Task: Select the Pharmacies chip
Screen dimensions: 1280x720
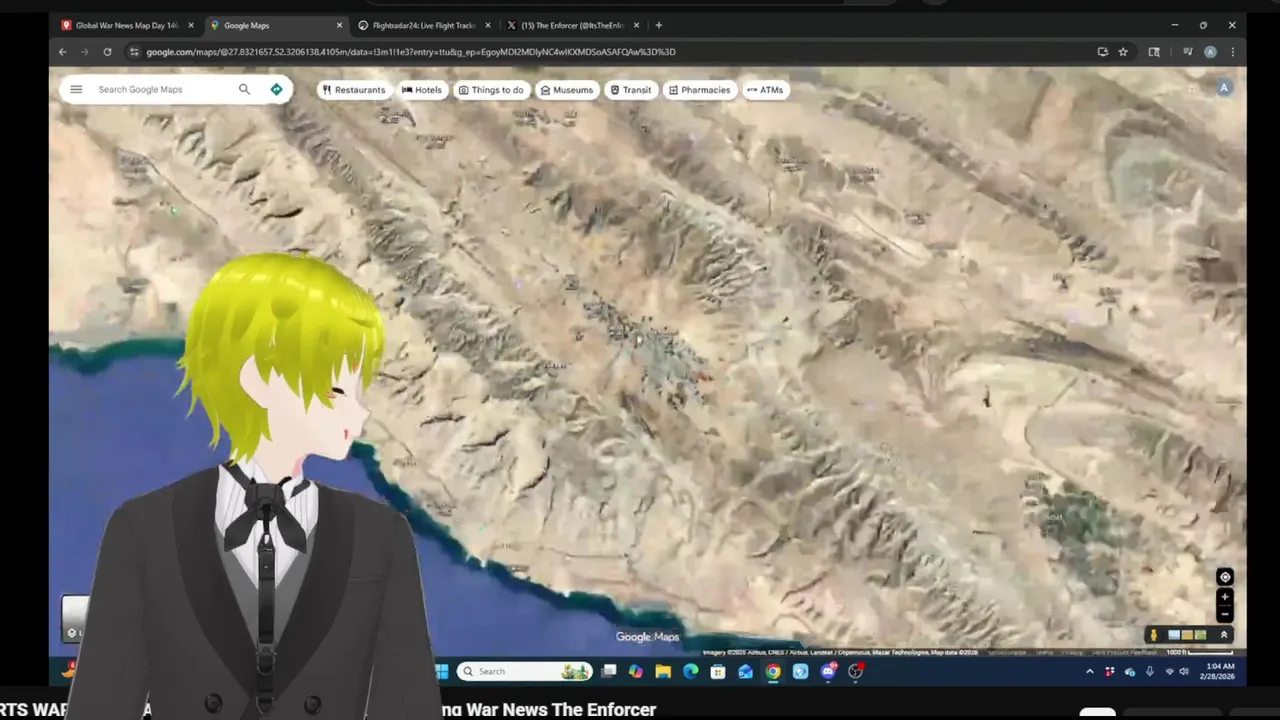Action: coord(700,90)
